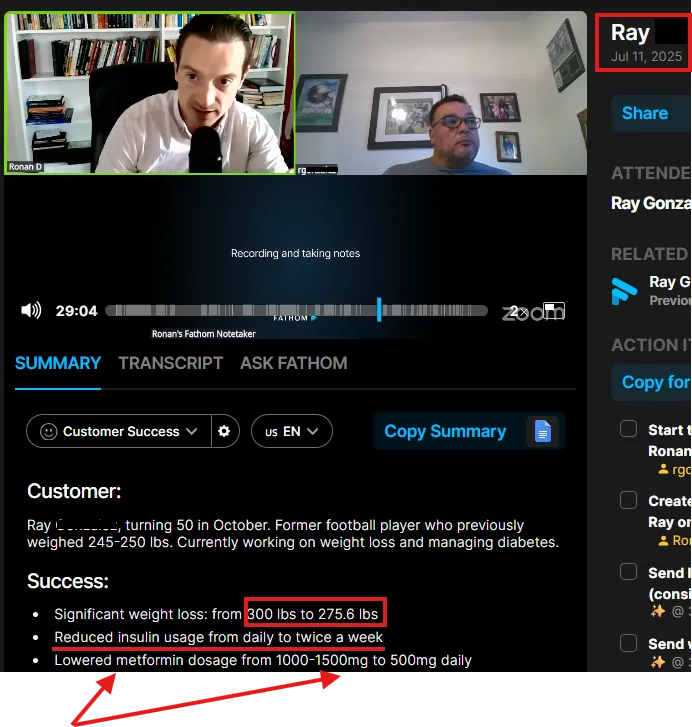Open the Customer Success template dropdown
This screenshot has height=727, width=692.
[119, 431]
